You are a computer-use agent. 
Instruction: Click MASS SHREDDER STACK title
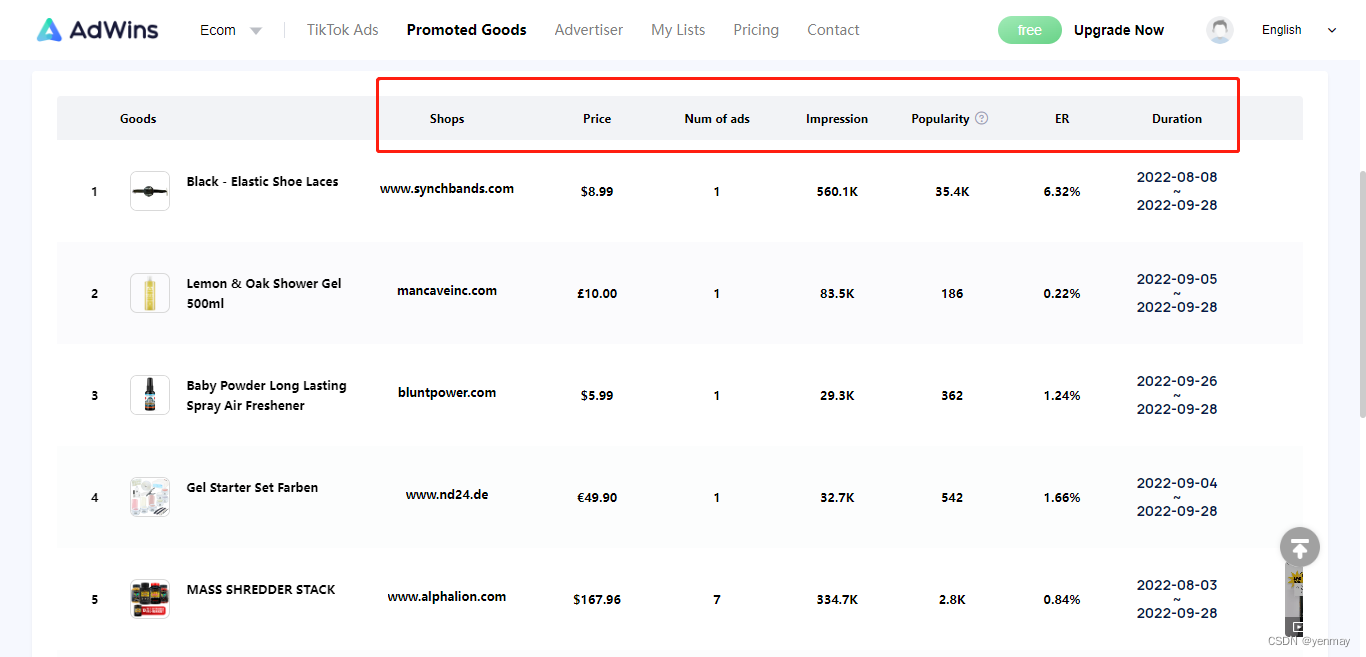[x=261, y=590]
